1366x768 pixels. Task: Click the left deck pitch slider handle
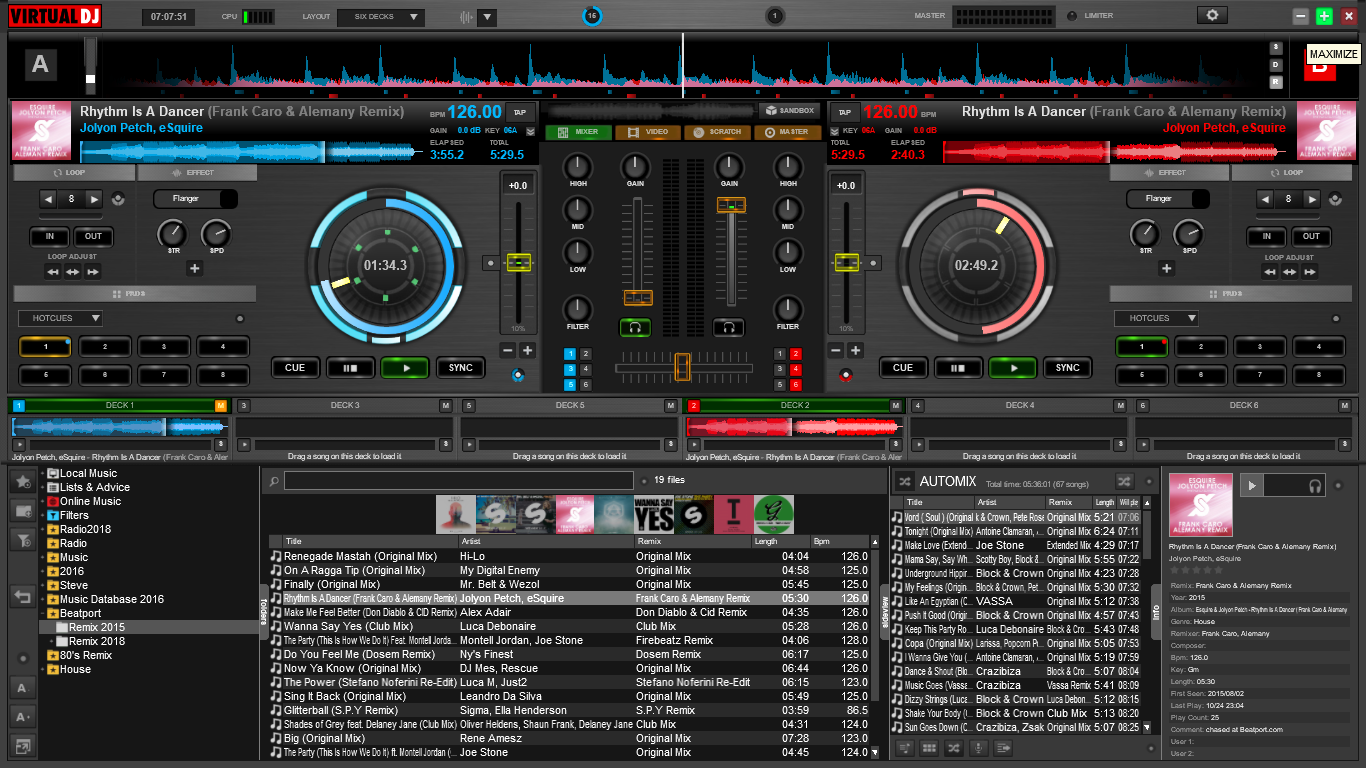[518, 263]
